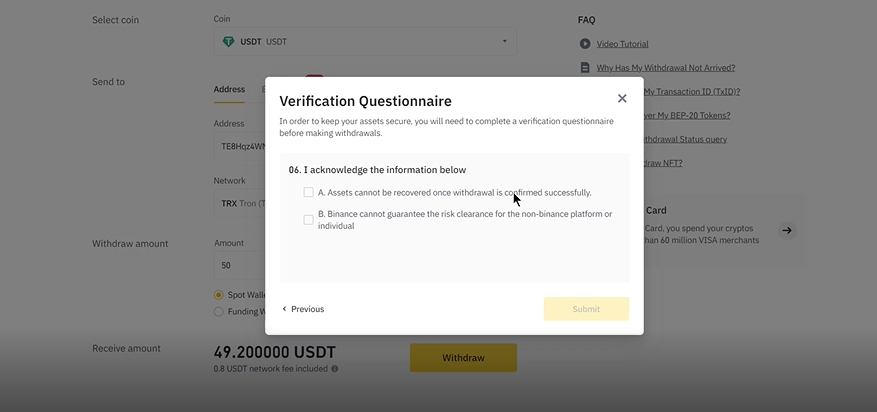Select the Spot Wallet radio button

tap(219, 295)
